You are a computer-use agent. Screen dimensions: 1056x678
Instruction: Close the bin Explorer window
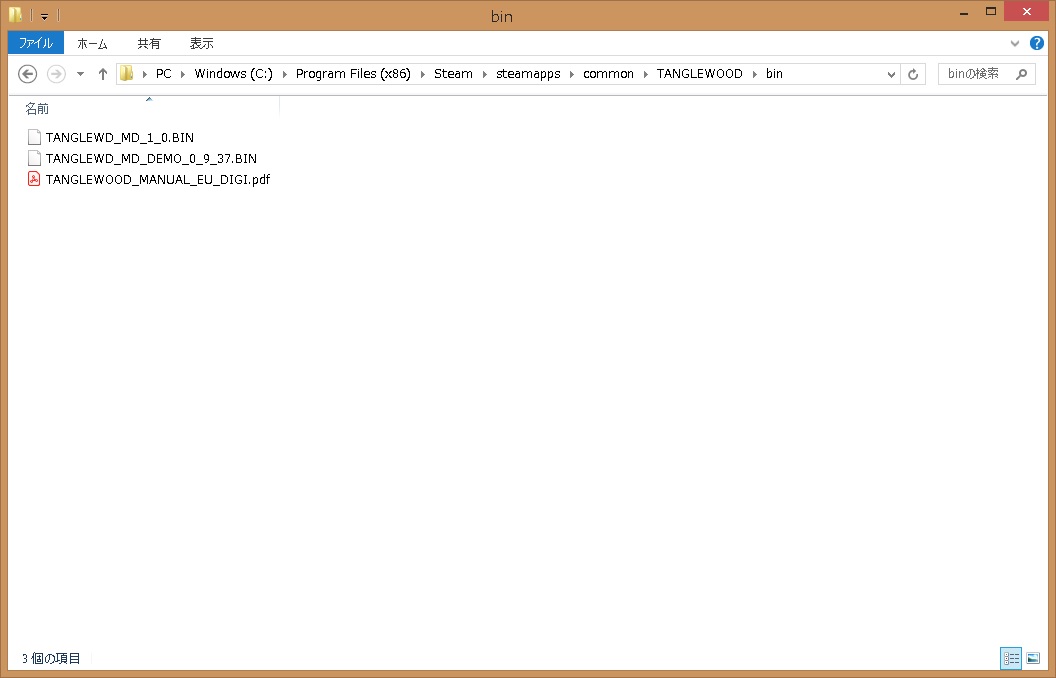click(1026, 11)
